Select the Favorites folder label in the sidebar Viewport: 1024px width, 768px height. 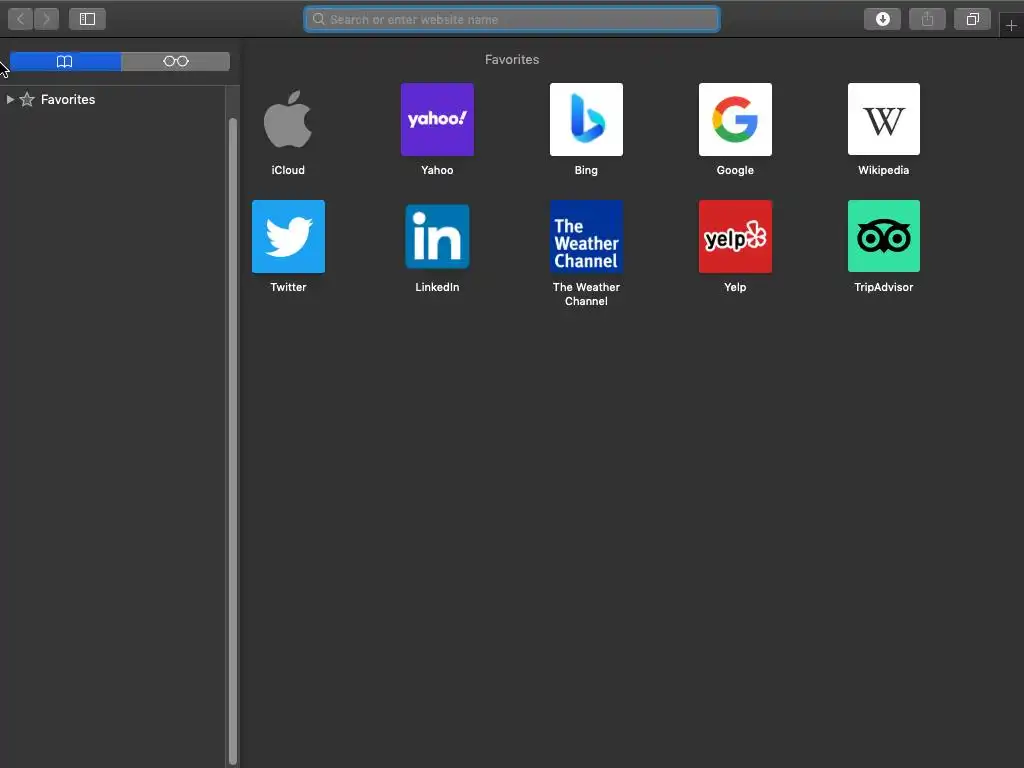68,99
